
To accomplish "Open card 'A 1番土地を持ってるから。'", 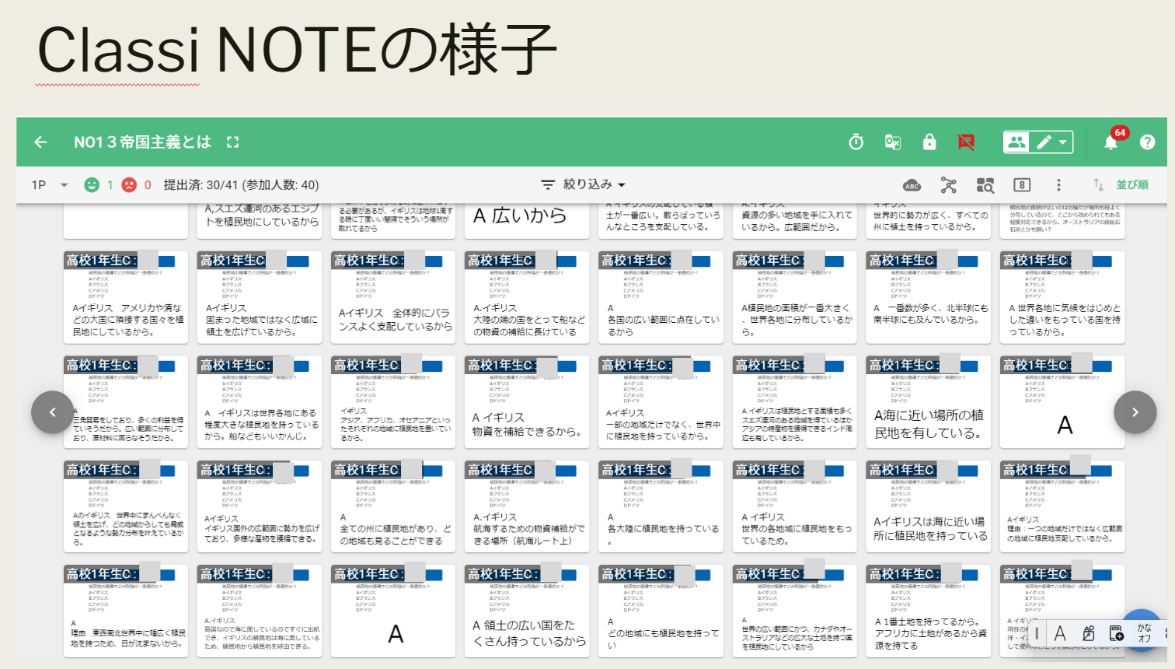I will click(928, 611).
